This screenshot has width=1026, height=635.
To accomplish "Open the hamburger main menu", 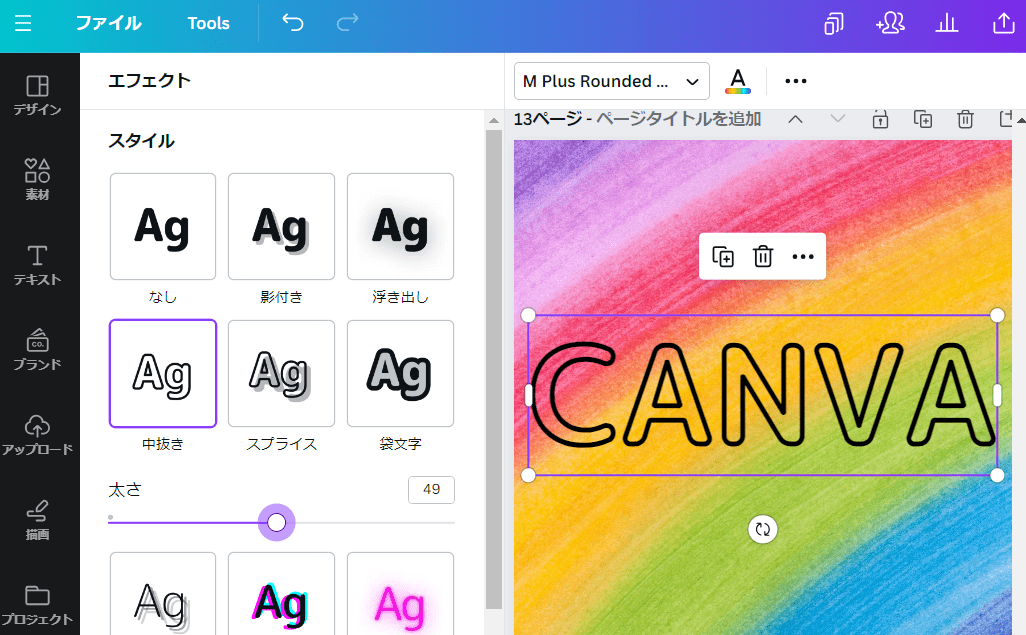I will click(x=23, y=23).
